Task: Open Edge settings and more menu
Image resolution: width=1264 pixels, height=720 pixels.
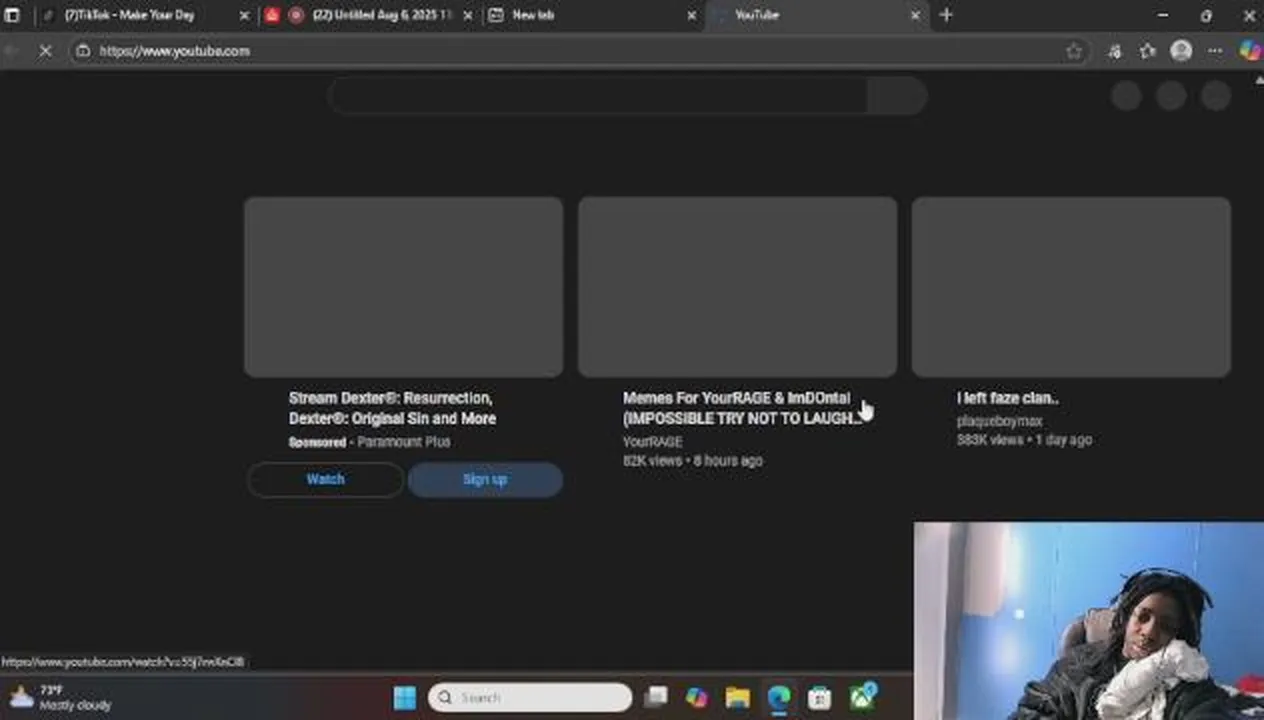Action: 1215,51
